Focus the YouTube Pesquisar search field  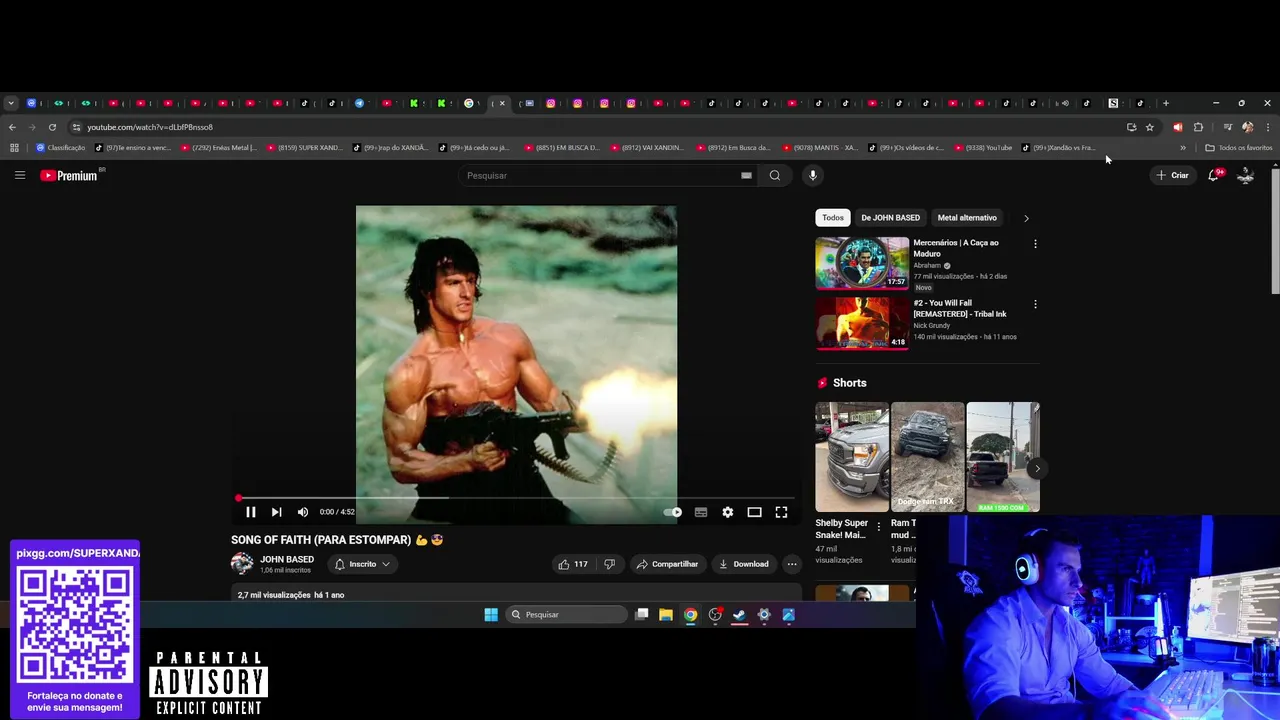point(600,175)
